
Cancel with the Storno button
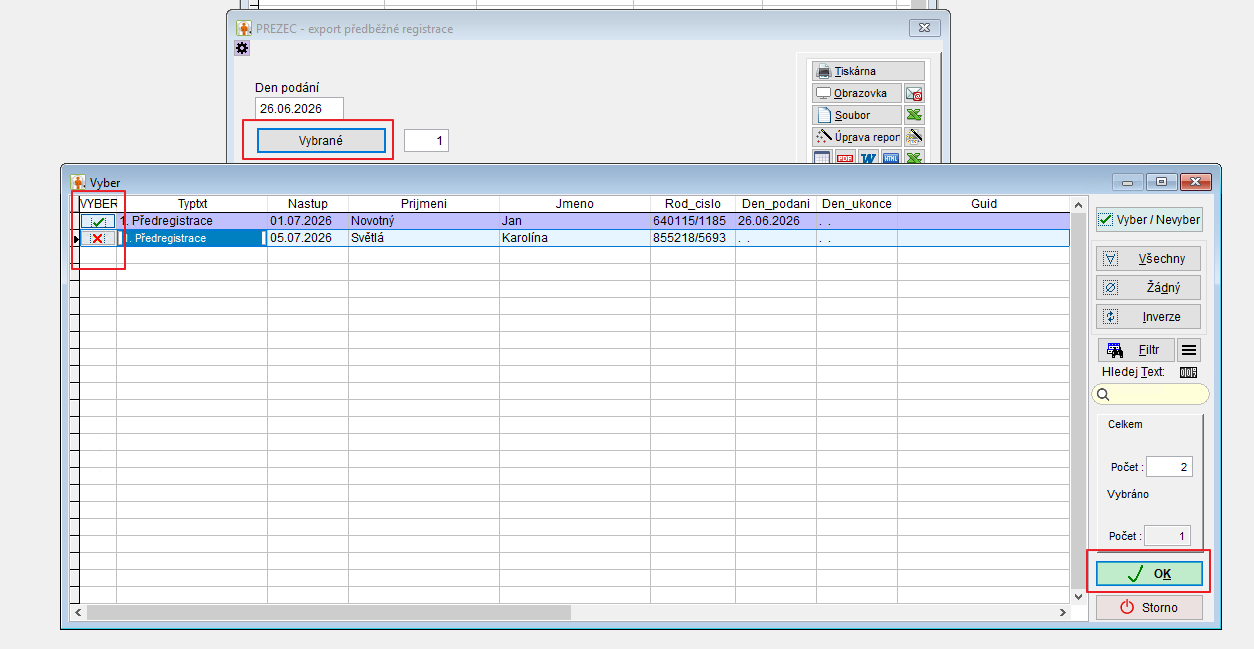[1149, 607]
